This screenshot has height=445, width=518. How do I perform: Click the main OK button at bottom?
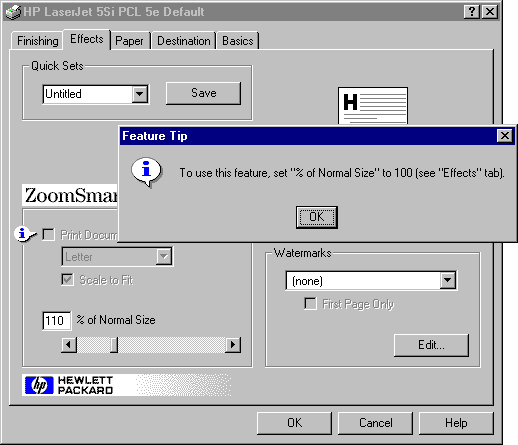click(x=294, y=423)
